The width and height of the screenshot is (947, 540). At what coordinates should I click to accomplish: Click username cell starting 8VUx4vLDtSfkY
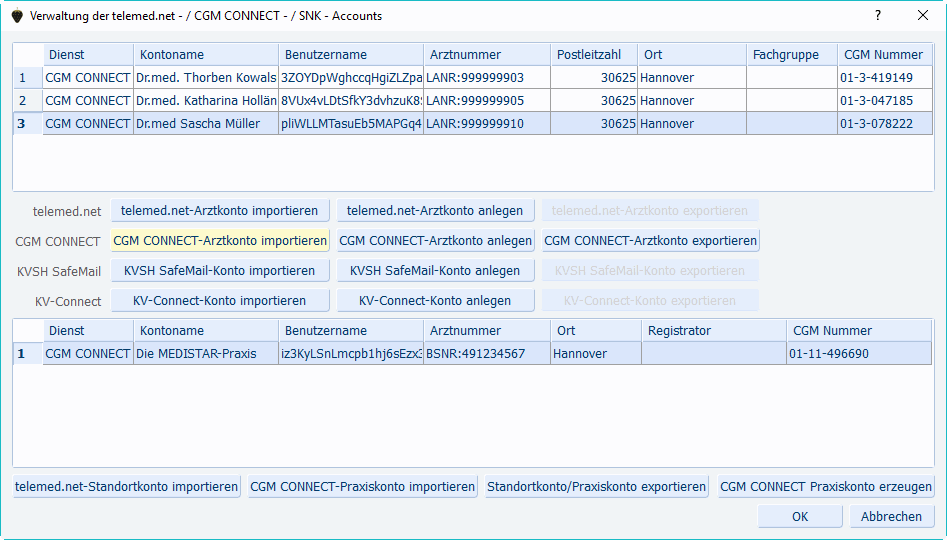351,100
